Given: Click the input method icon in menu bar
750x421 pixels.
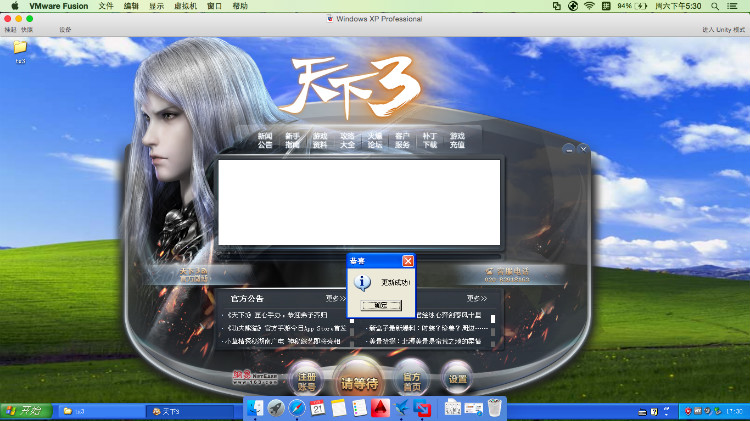Looking at the screenshot, I should (606, 6).
